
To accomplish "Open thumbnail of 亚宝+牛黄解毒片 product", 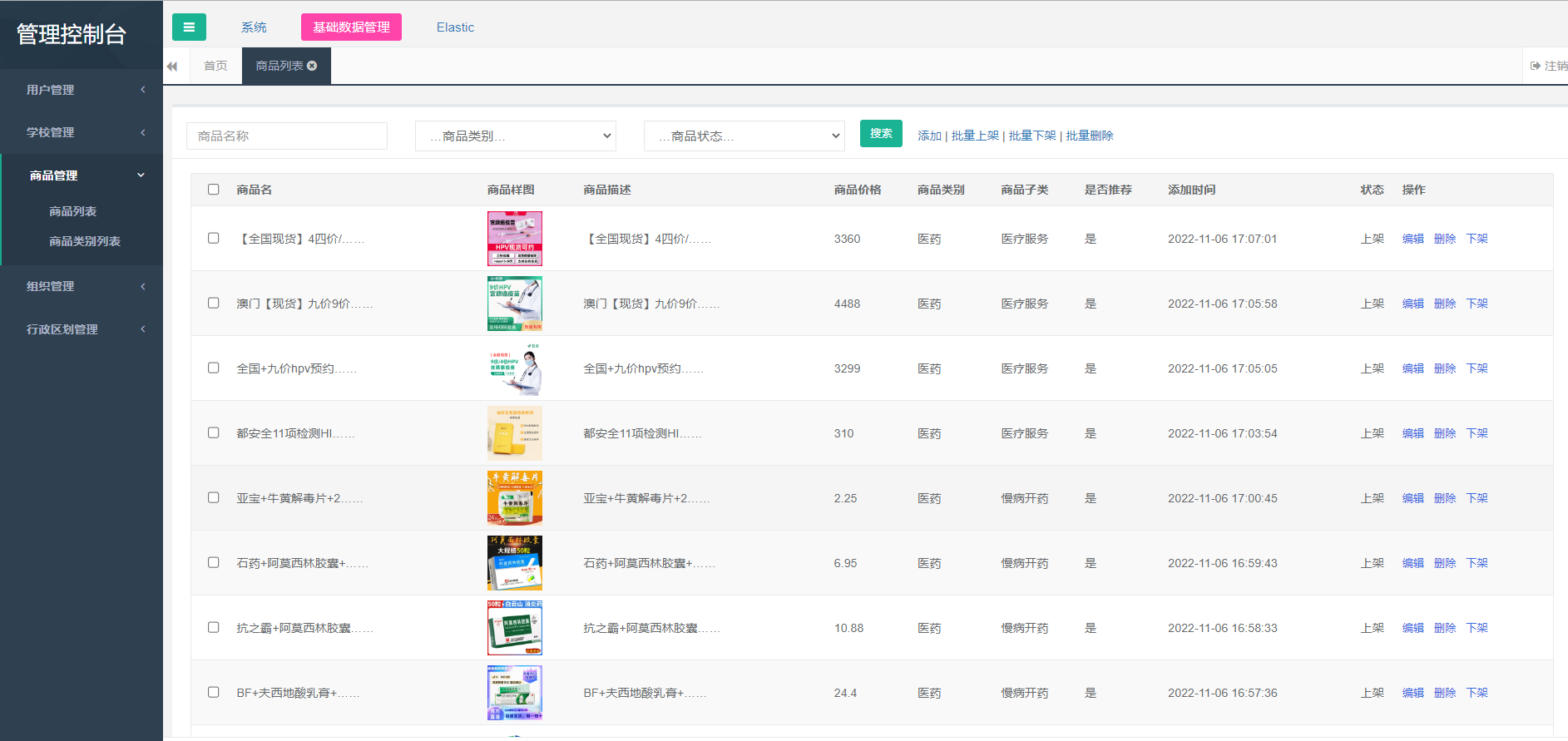I will [515, 498].
